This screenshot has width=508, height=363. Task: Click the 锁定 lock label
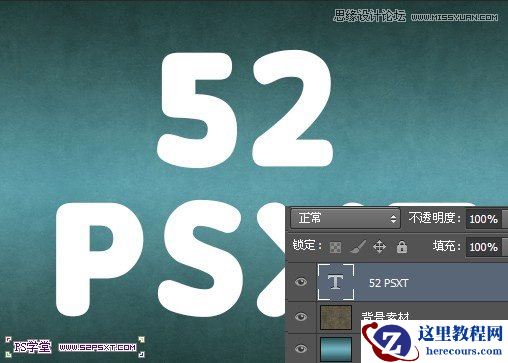(307, 245)
